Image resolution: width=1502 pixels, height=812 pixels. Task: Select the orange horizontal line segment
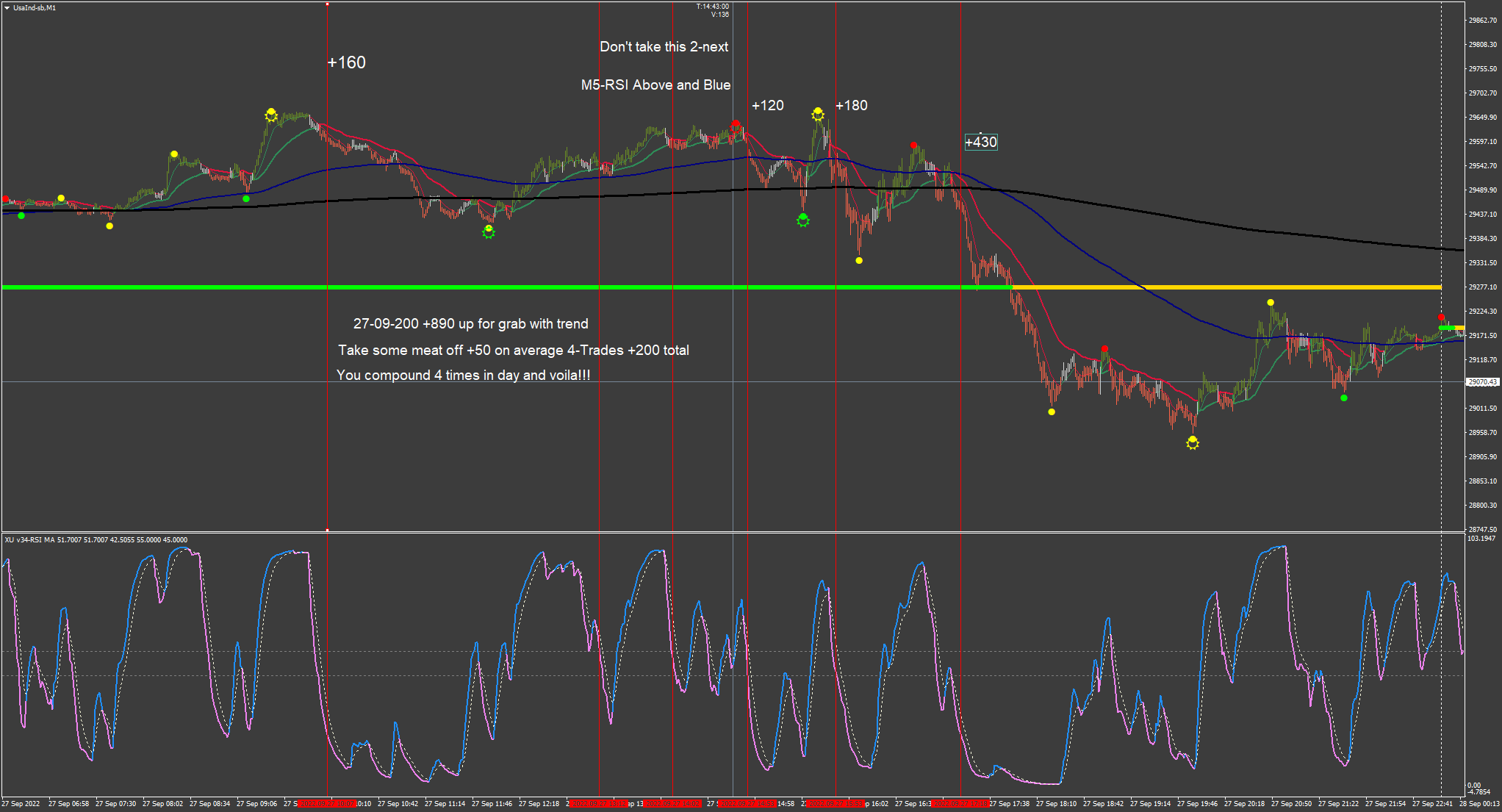[x=1249, y=287]
